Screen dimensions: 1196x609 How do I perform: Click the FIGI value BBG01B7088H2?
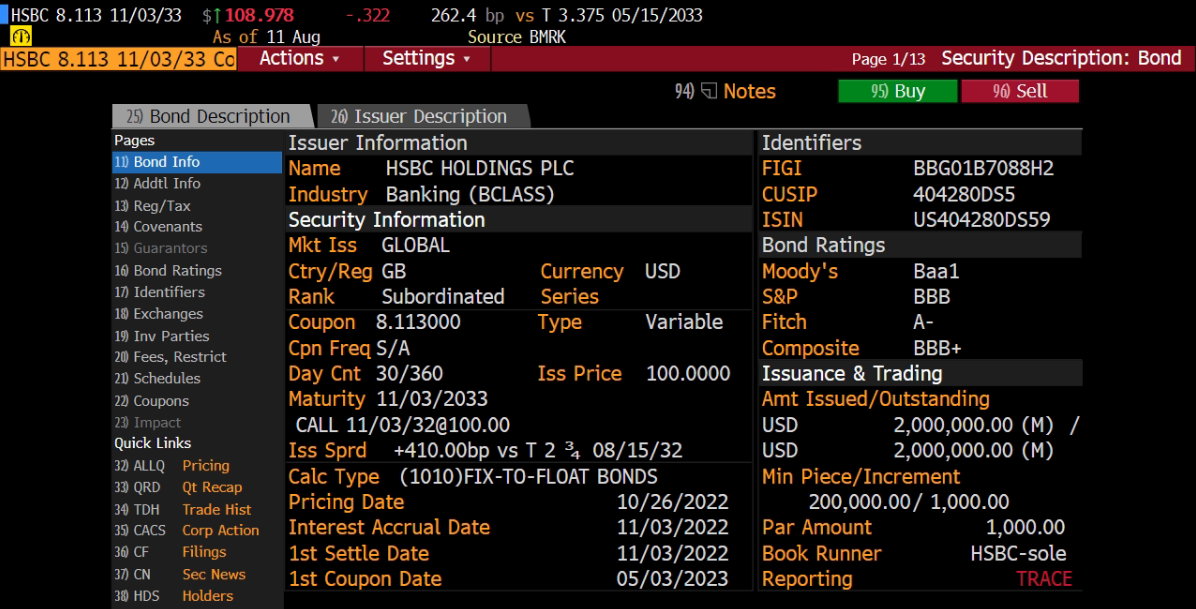click(x=983, y=169)
